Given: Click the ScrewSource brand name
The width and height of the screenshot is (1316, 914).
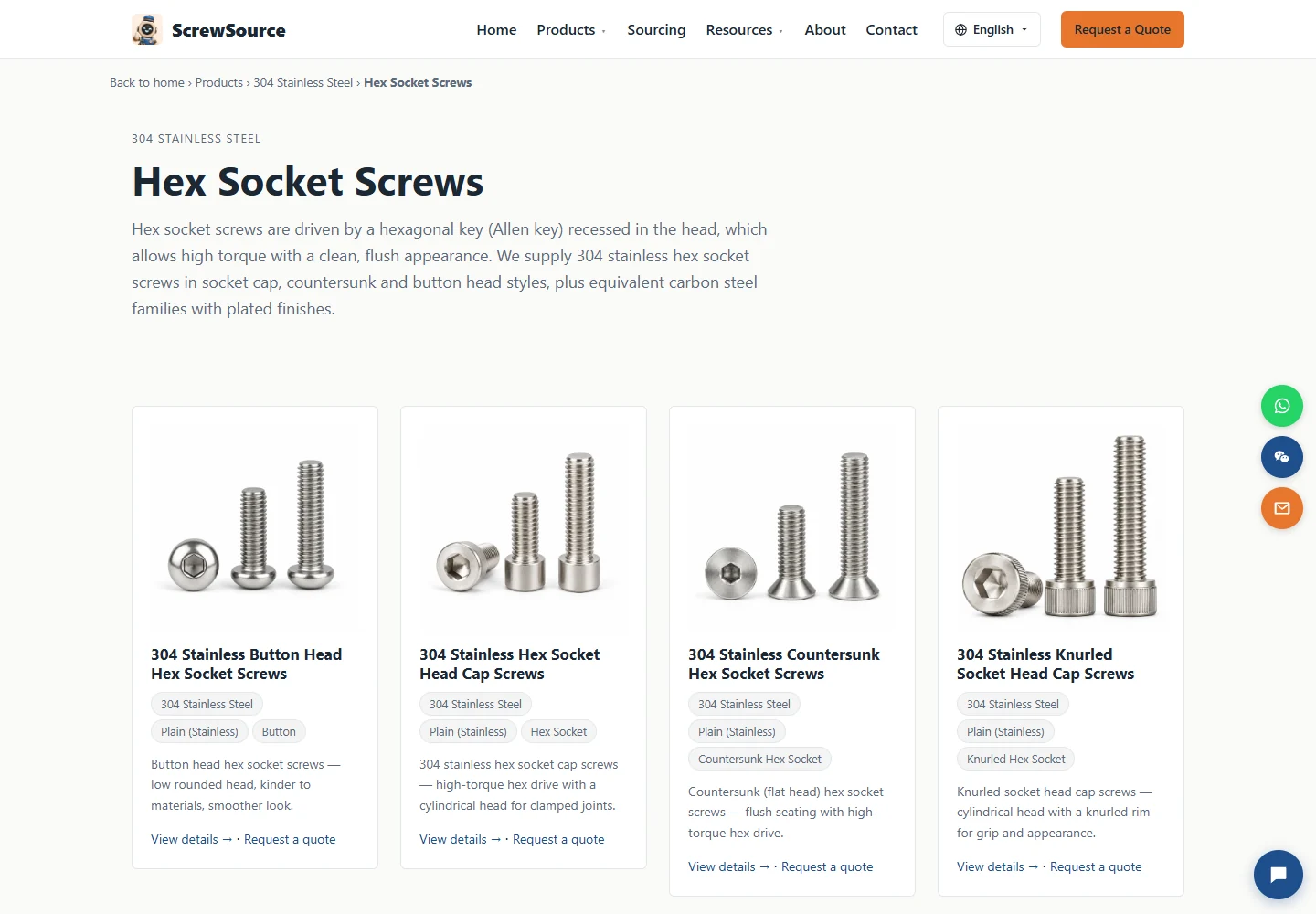Looking at the screenshot, I should click(x=228, y=30).
